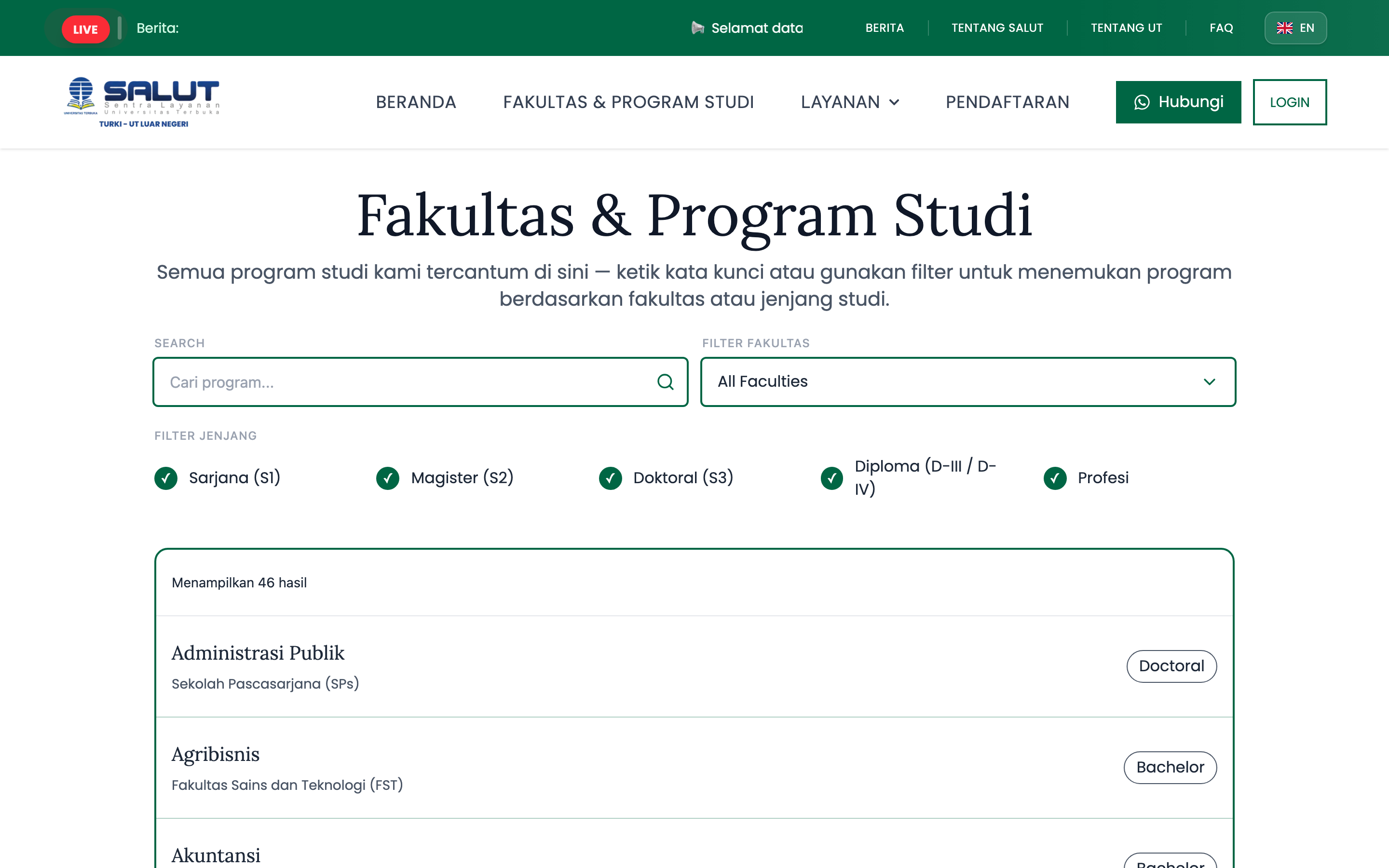Click 'Menampilkan 46 hasil' text
Screen dimensions: 1389x868
click(239, 583)
